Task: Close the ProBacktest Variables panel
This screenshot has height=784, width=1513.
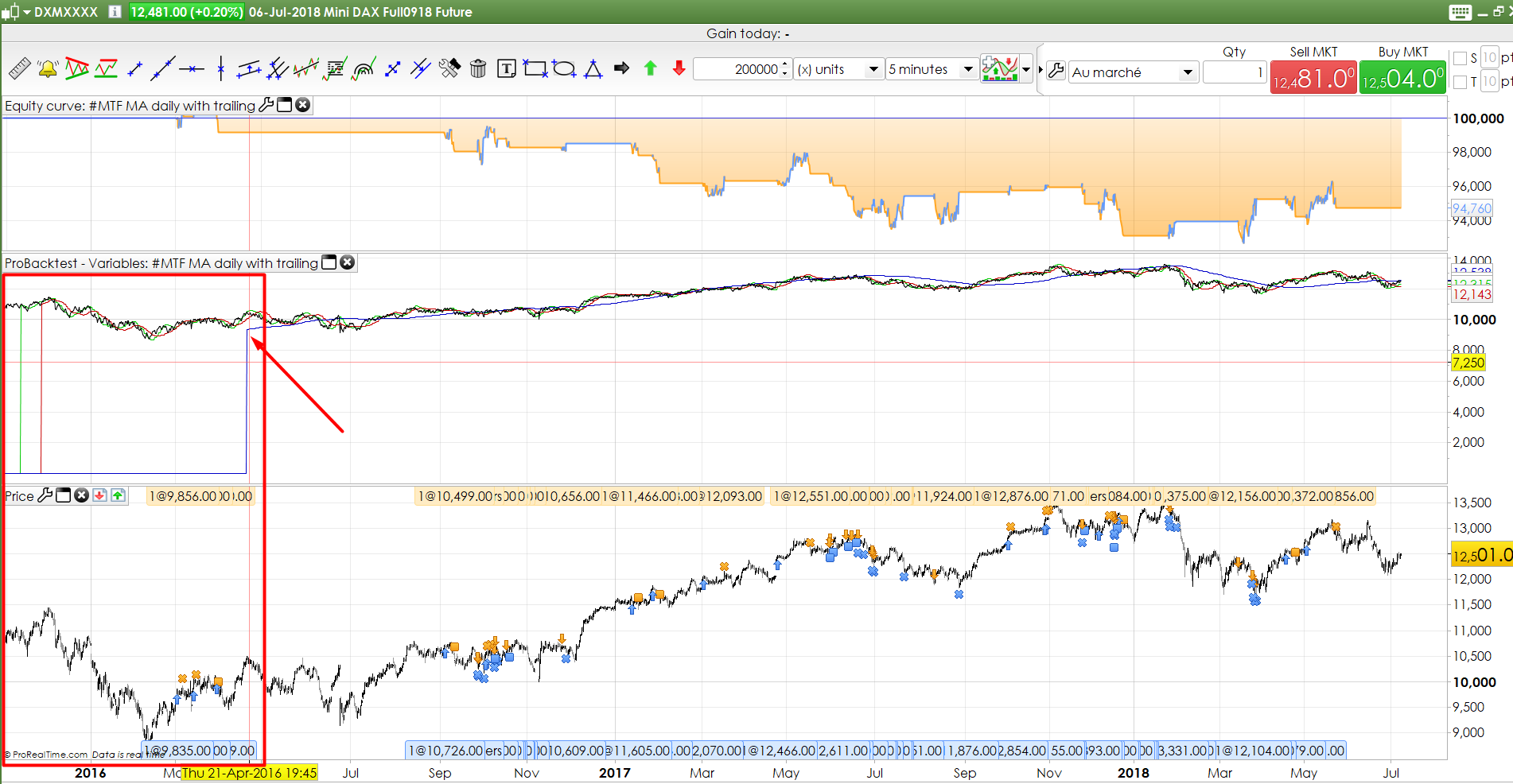Action: (x=348, y=262)
